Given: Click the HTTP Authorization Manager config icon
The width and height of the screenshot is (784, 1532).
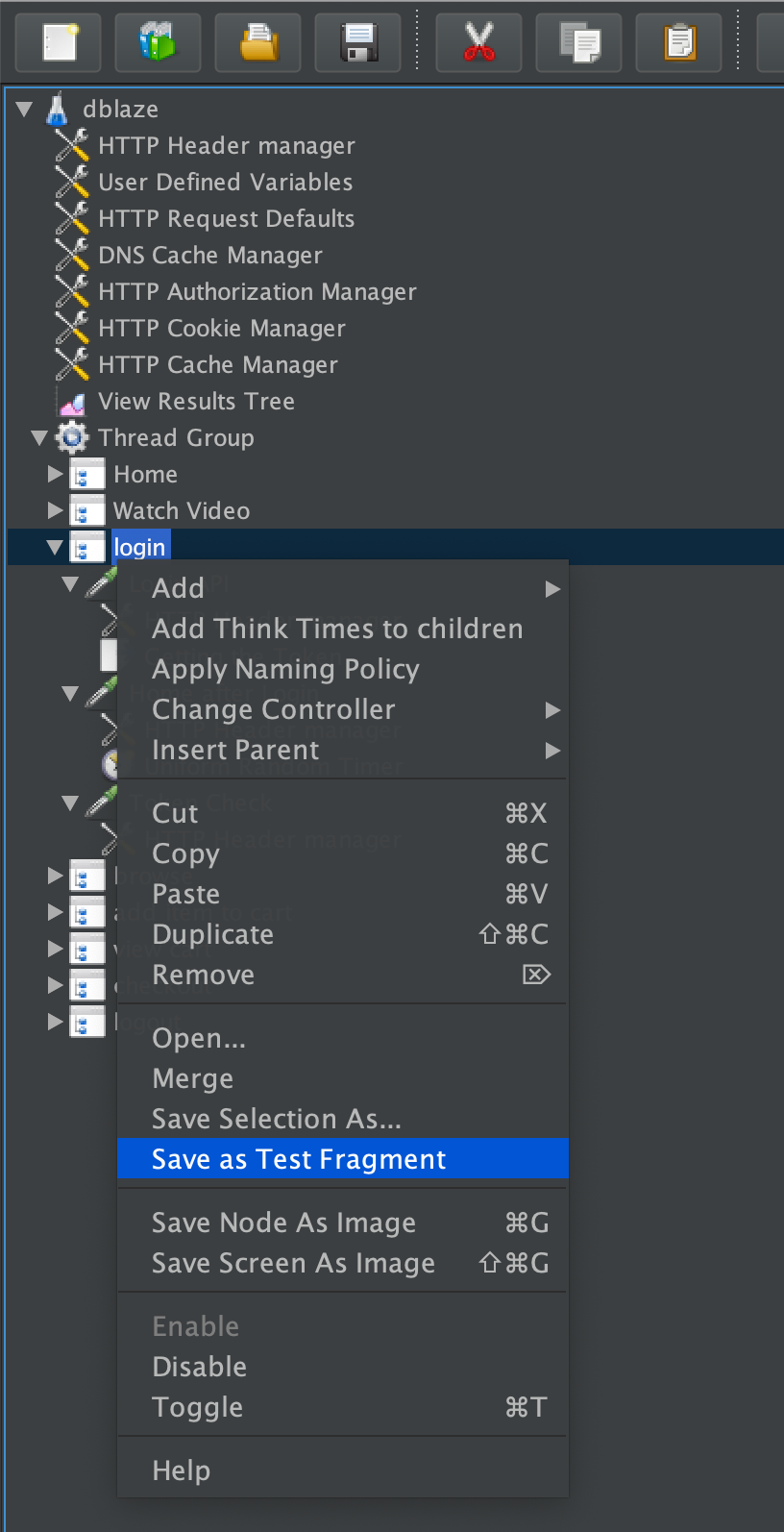Looking at the screenshot, I should pos(72,291).
